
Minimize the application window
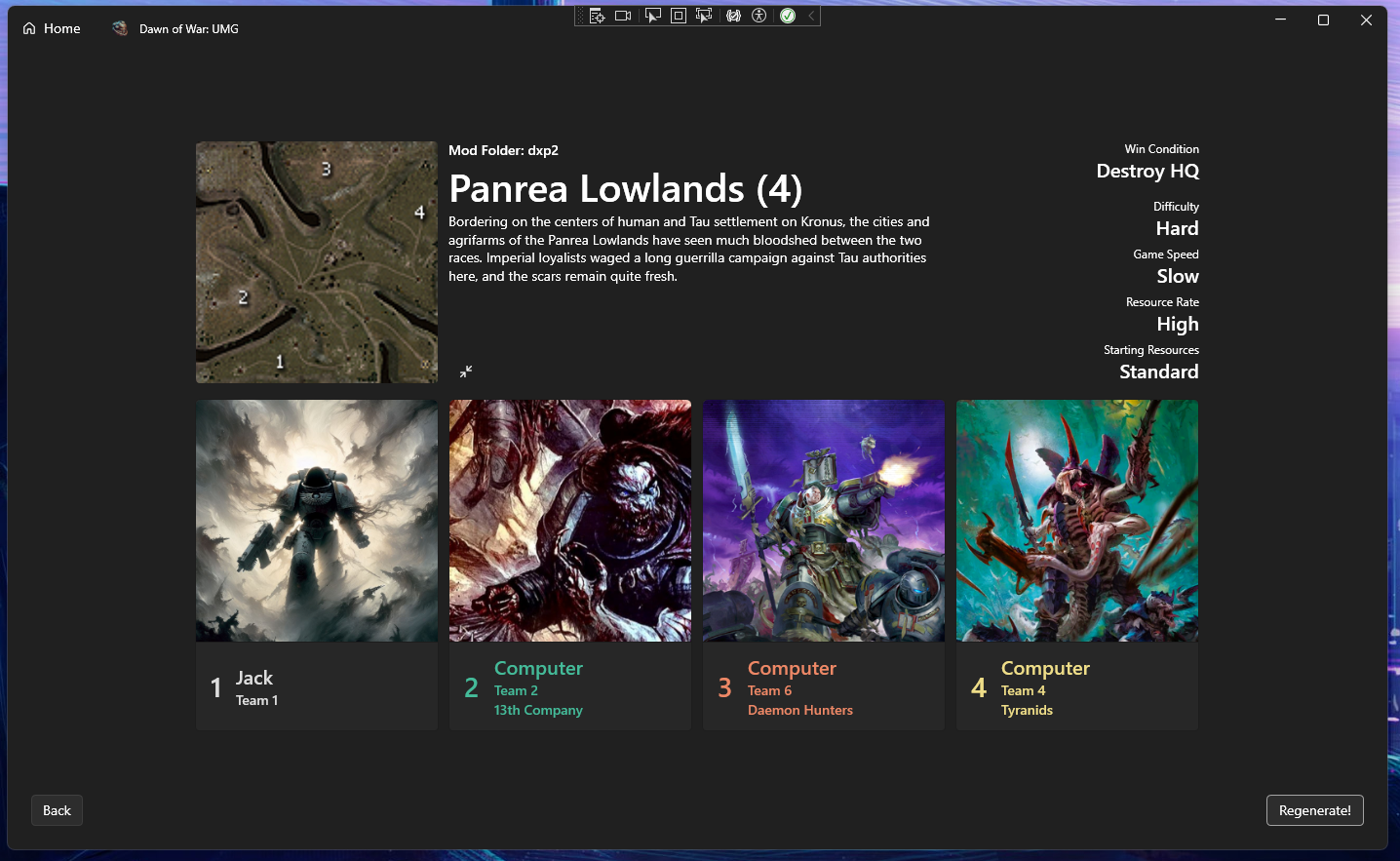click(1281, 20)
